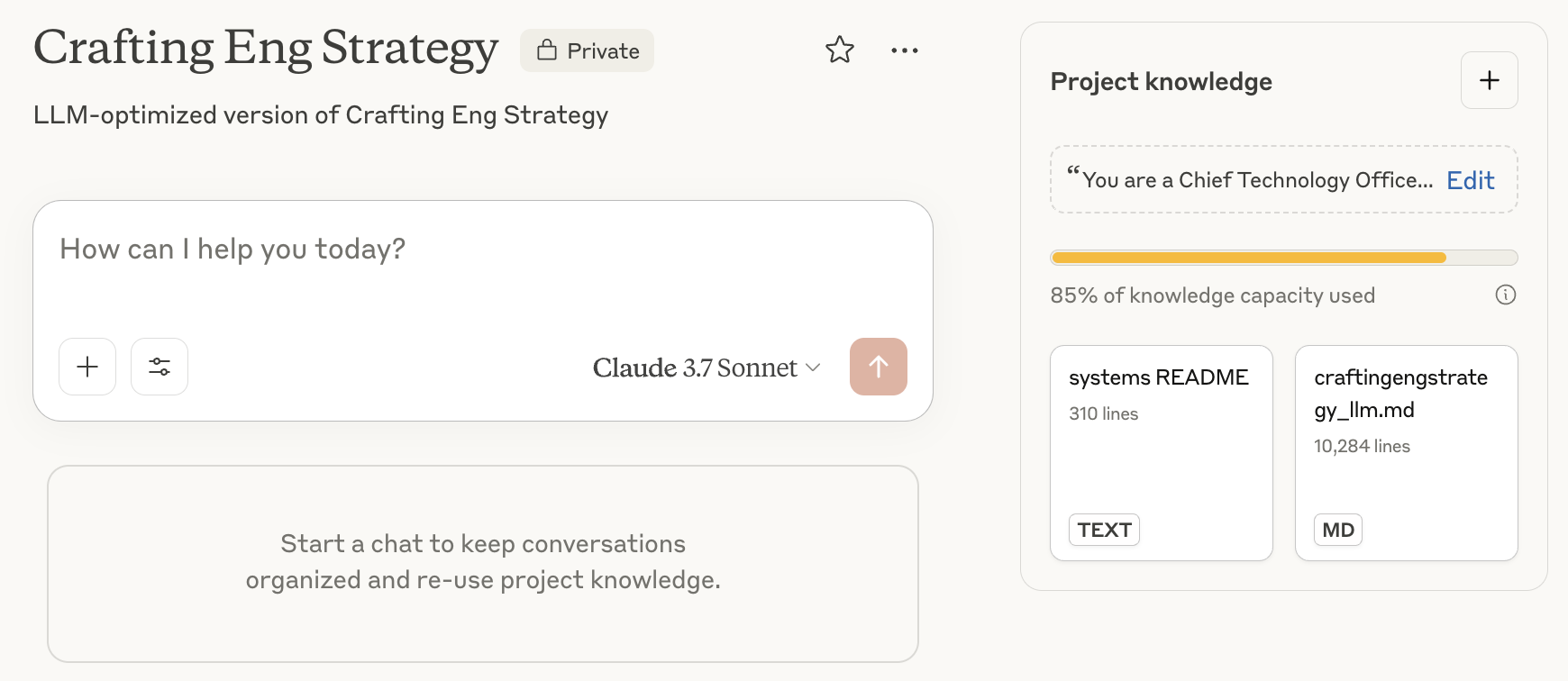The image size is (1568, 681).
Task: Open the Claude 3.7 Sonnet model dropdown
Action: 707,368
